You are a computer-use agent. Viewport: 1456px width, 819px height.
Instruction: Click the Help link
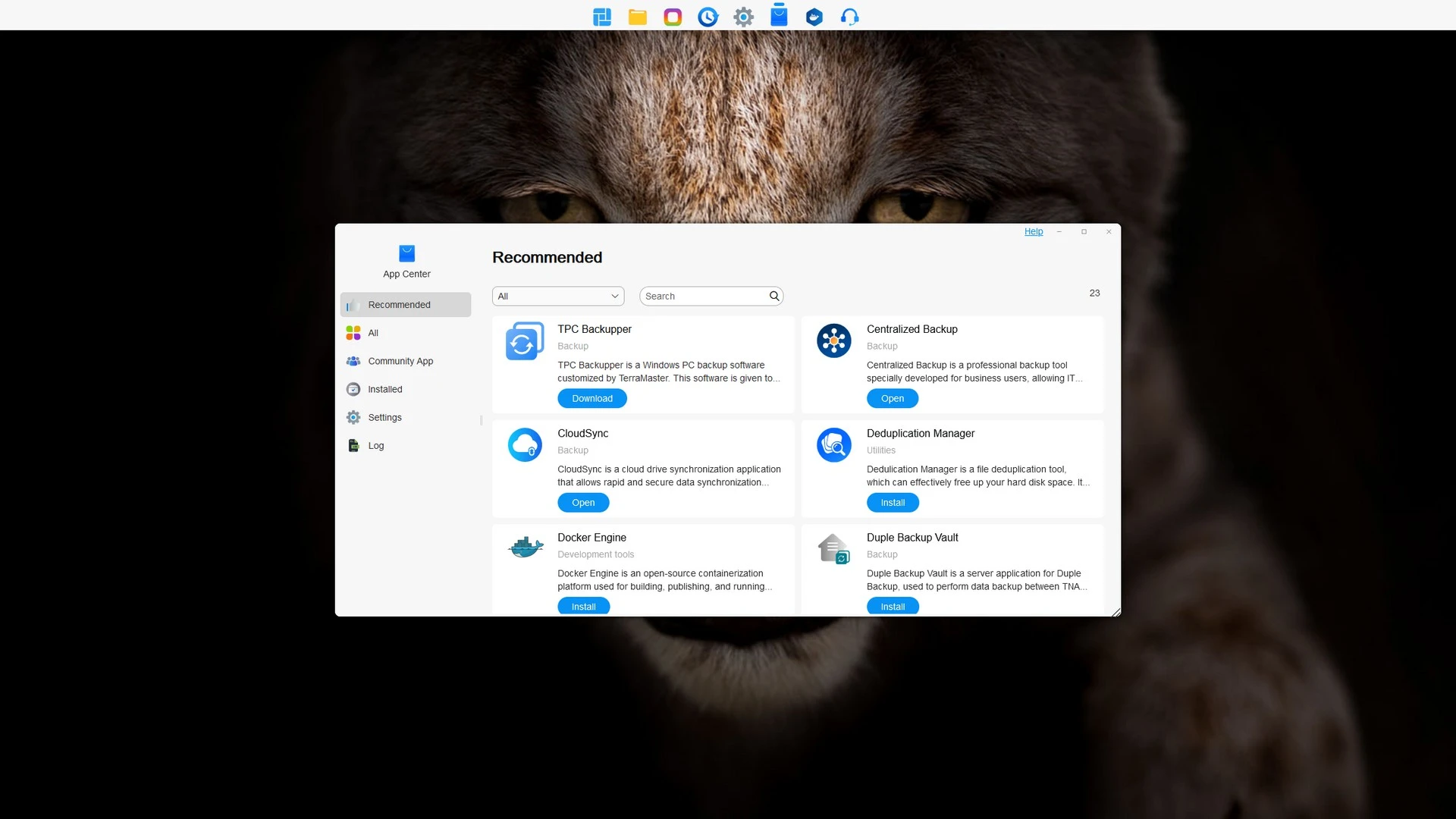point(1033,232)
